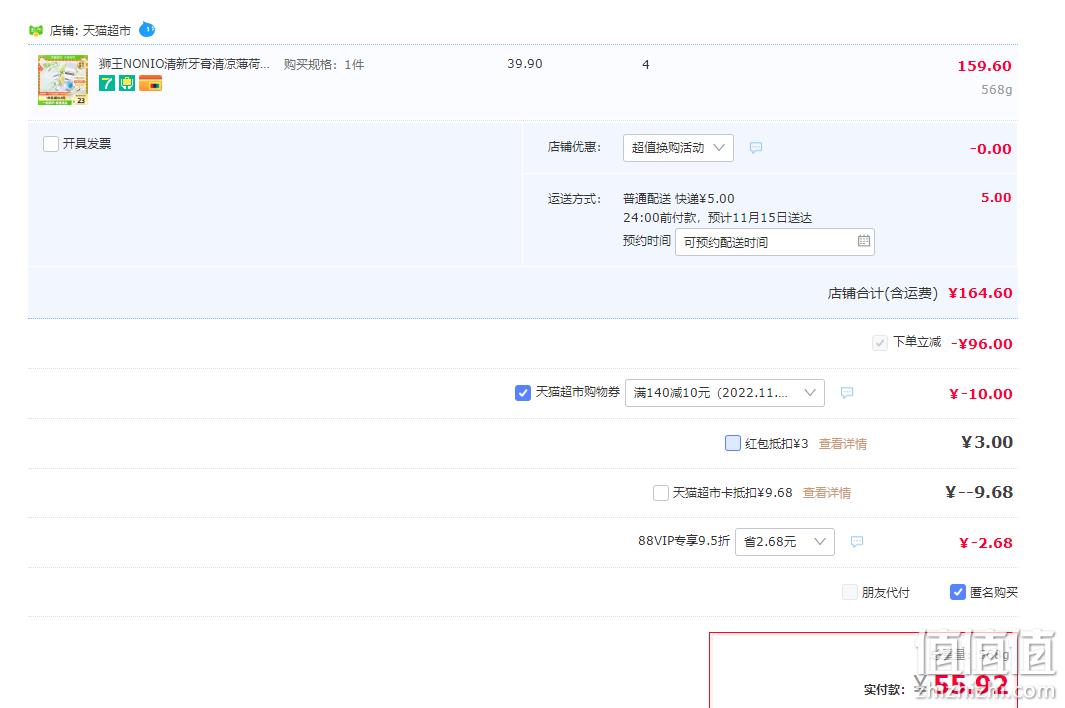This screenshot has height=708, width=1065.
Task: Disable the 匿名购买 checkbox
Action: point(958,592)
